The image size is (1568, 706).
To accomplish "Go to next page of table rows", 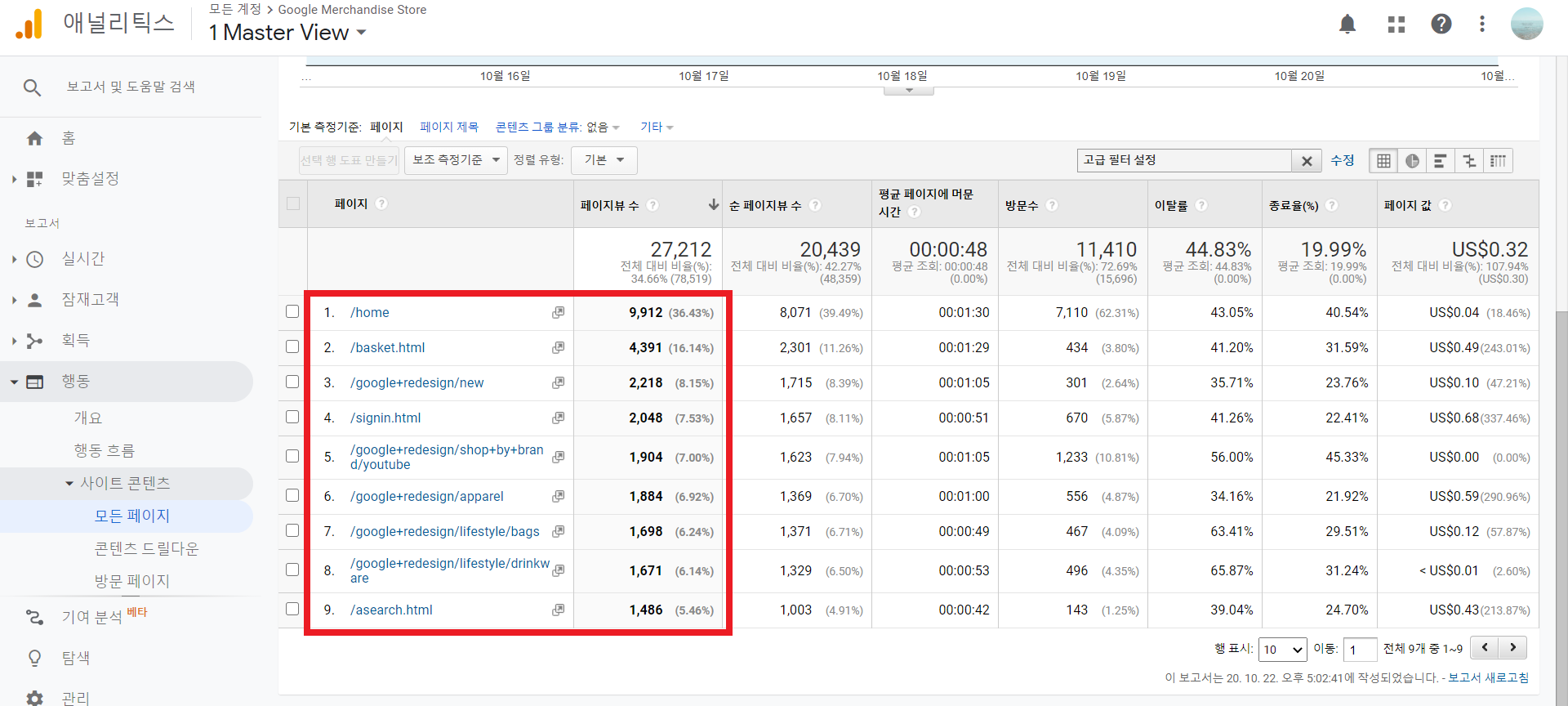I will [1513, 648].
